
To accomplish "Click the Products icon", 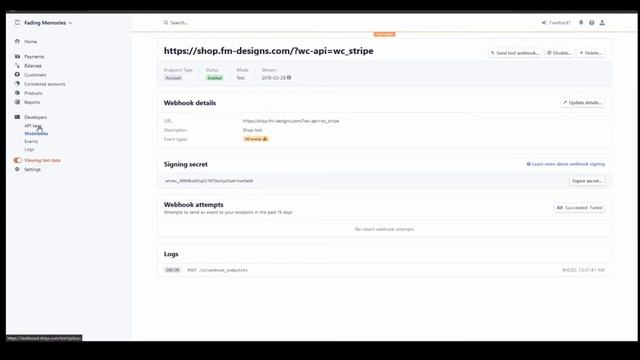I will 17,93.
